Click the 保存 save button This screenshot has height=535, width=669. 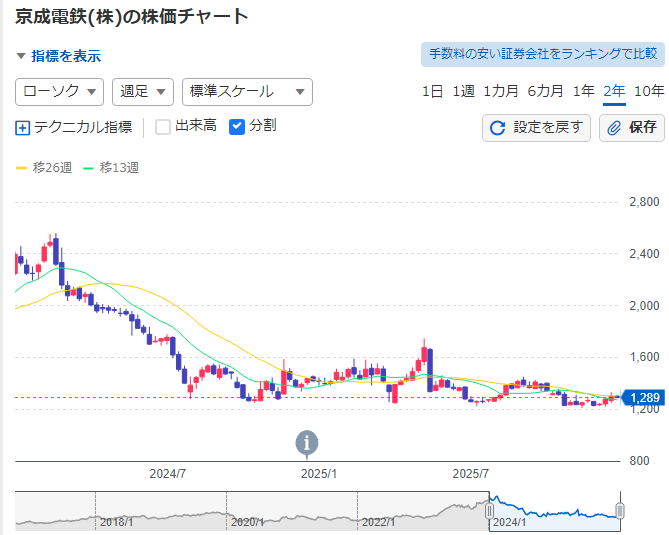point(632,128)
